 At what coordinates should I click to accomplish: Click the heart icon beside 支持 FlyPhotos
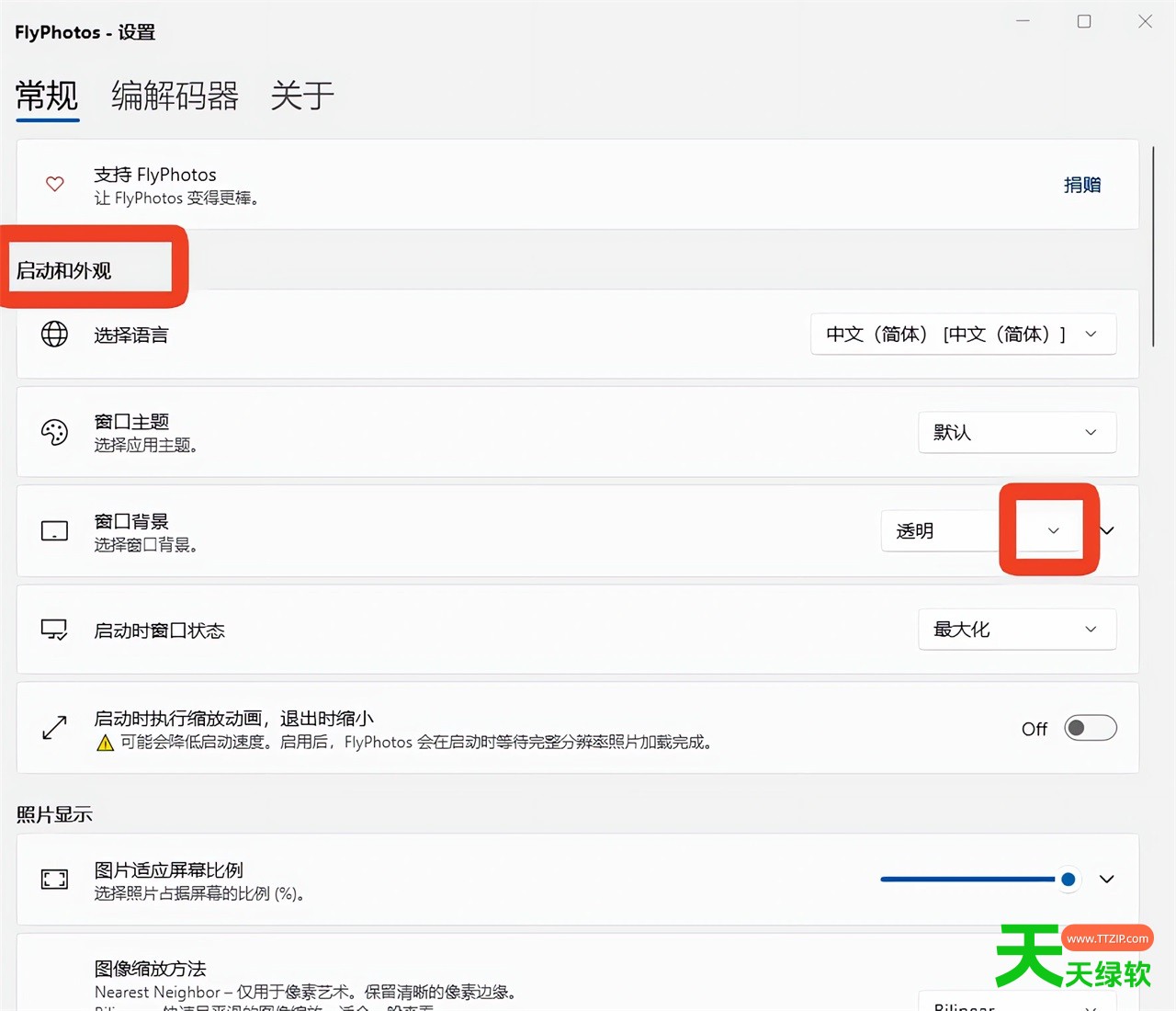click(x=55, y=184)
